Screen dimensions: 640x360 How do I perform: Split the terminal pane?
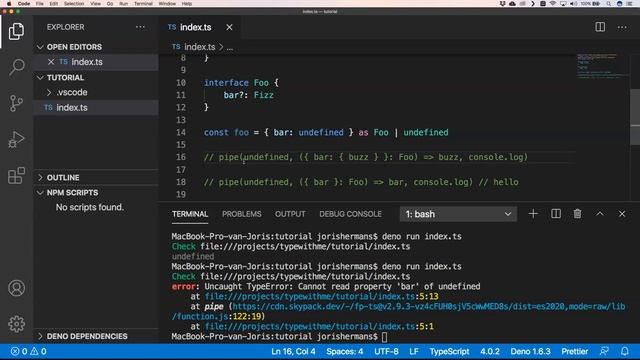[x=556, y=214]
